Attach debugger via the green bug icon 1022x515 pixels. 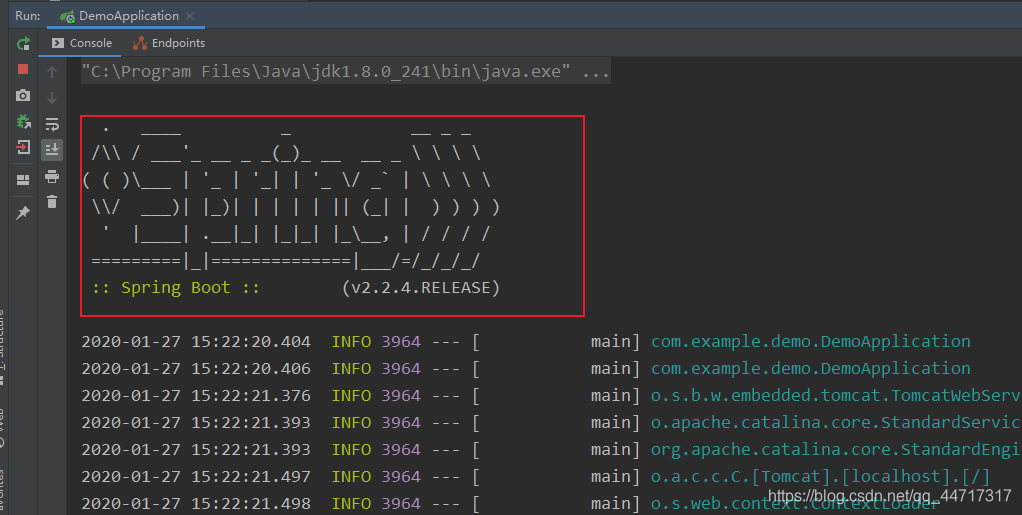23,121
